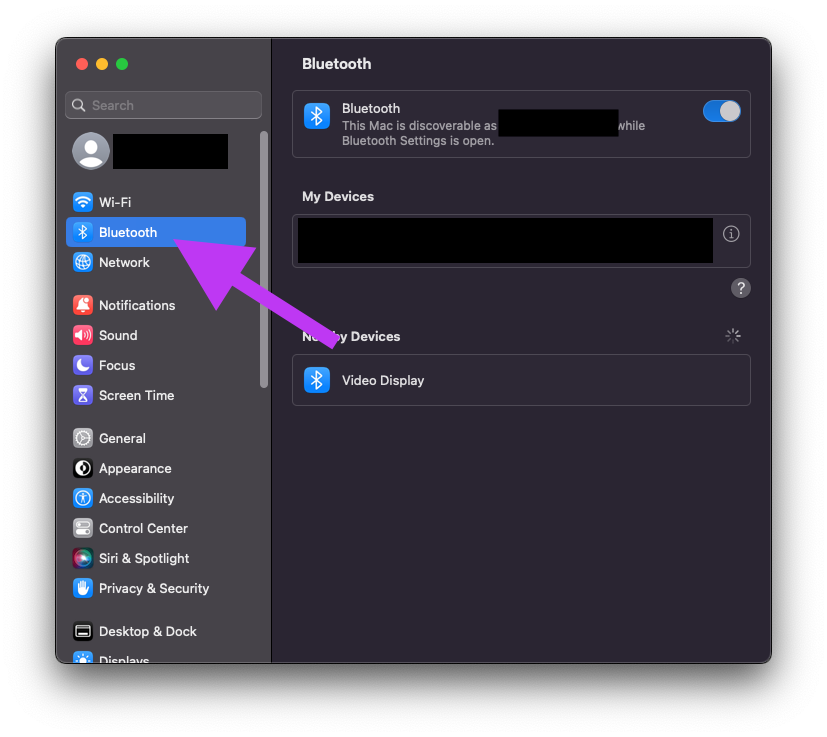Click the General gear icon
Image resolution: width=827 pixels, height=737 pixels.
(83, 438)
